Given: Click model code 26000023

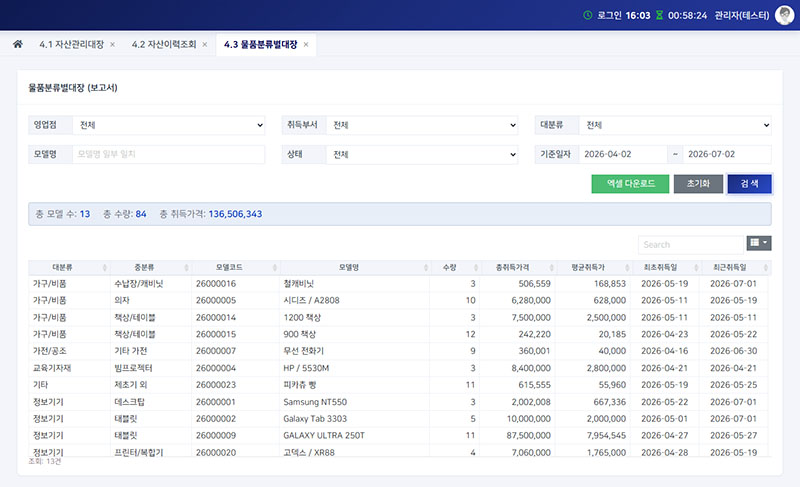Looking at the screenshot, I should pyautogui.click(x=216, y=385).
